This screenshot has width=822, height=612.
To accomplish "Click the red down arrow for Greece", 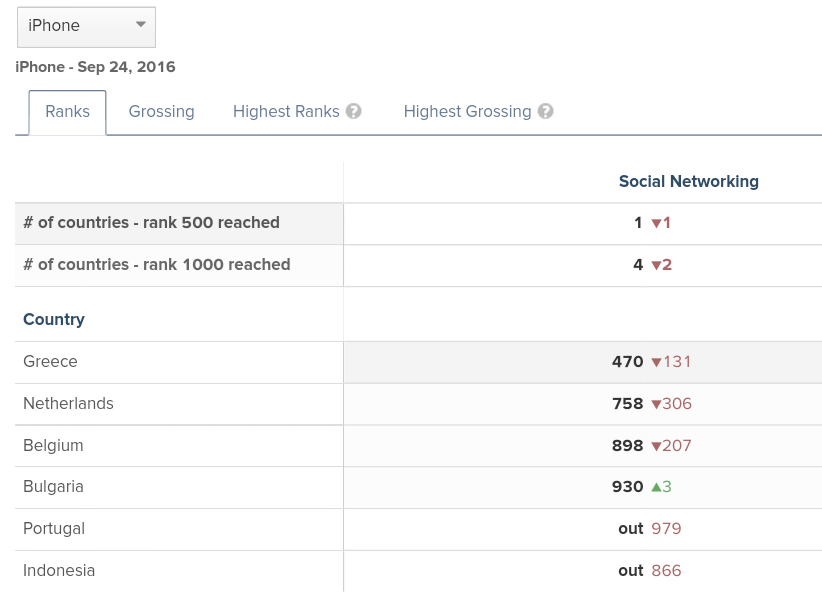I will pos(657,362).
